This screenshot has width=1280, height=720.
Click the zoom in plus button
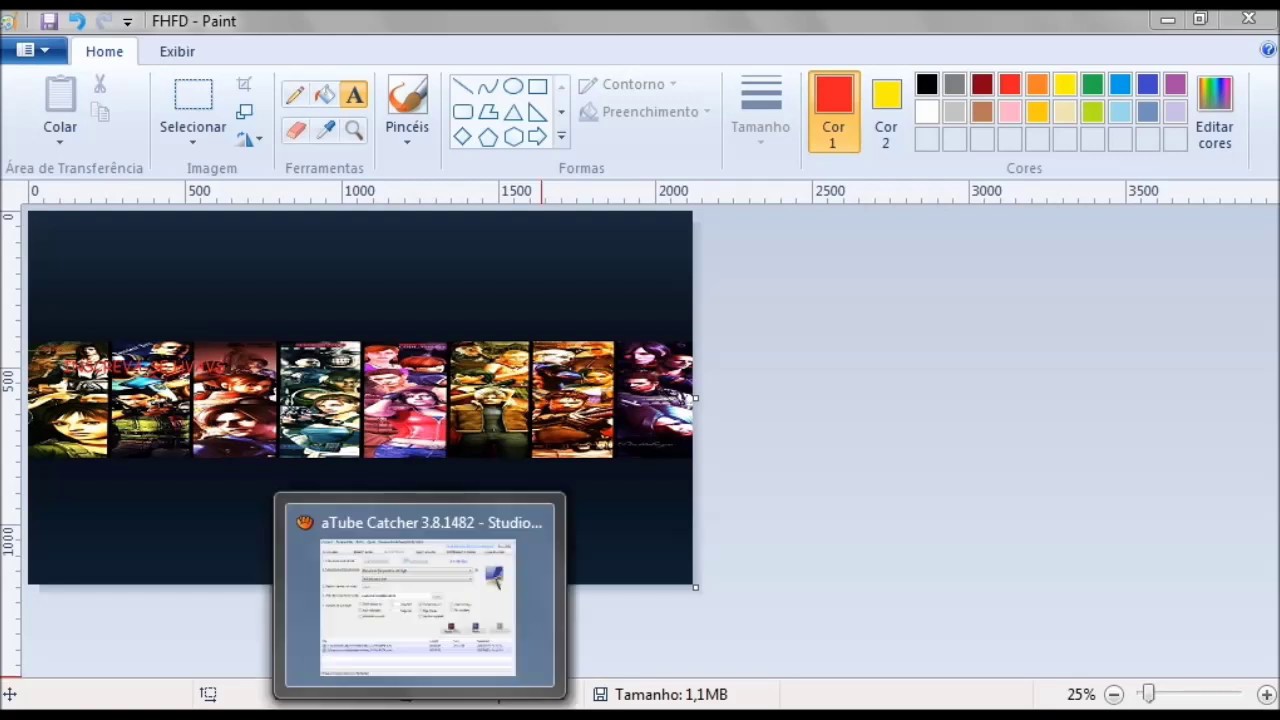point(1266,694)
